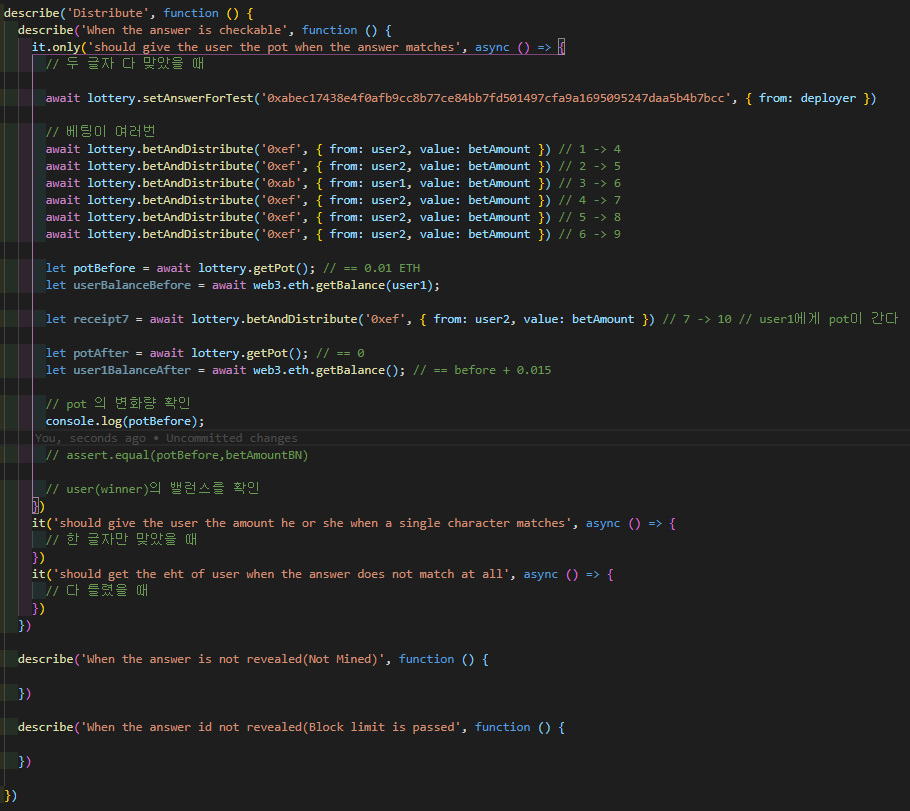Click the potBefore variable declaration
Viewport: 910px width, 811px height.
[104, 268]
